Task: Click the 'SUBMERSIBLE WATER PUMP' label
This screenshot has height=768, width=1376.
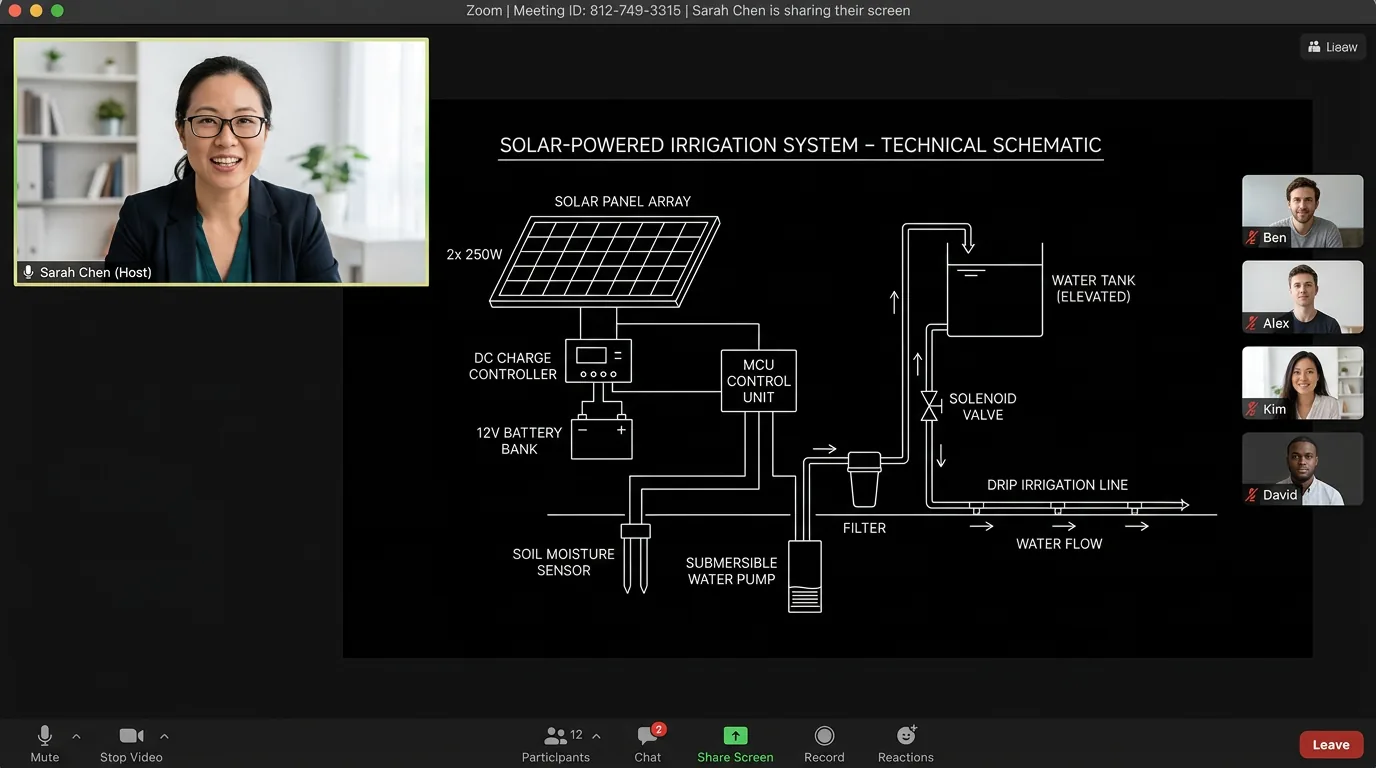Action: point(731,571)
